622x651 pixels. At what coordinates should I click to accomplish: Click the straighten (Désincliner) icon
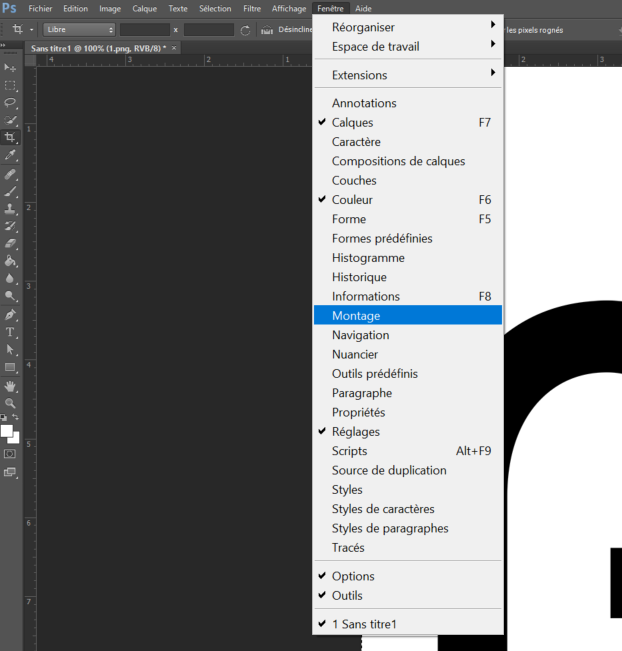[x=267, y=30]
